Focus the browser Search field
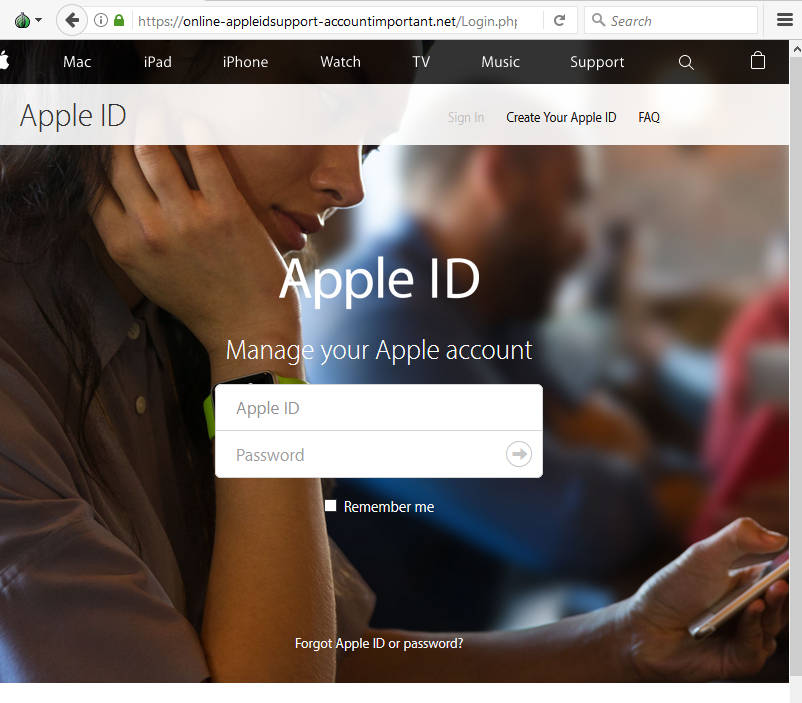The height and width of the screenshot is (703, 802). click(x=671, y=20)
